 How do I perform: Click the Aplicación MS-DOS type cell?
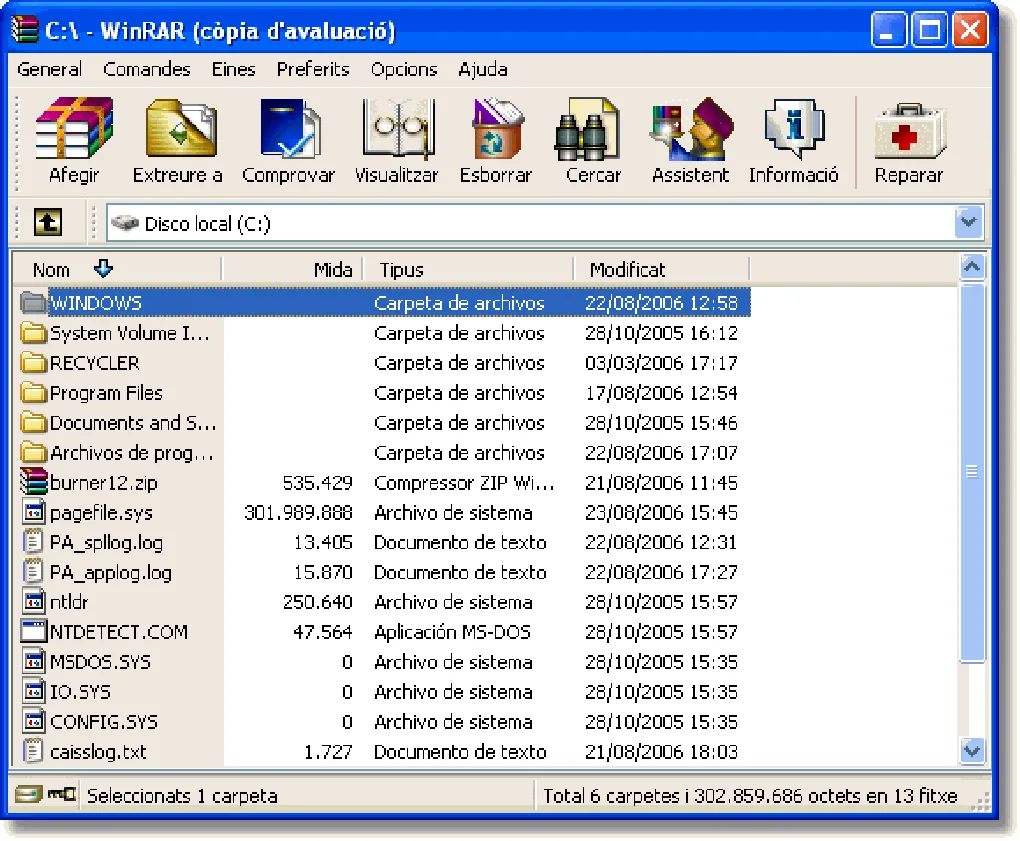[x=452, y=632]
